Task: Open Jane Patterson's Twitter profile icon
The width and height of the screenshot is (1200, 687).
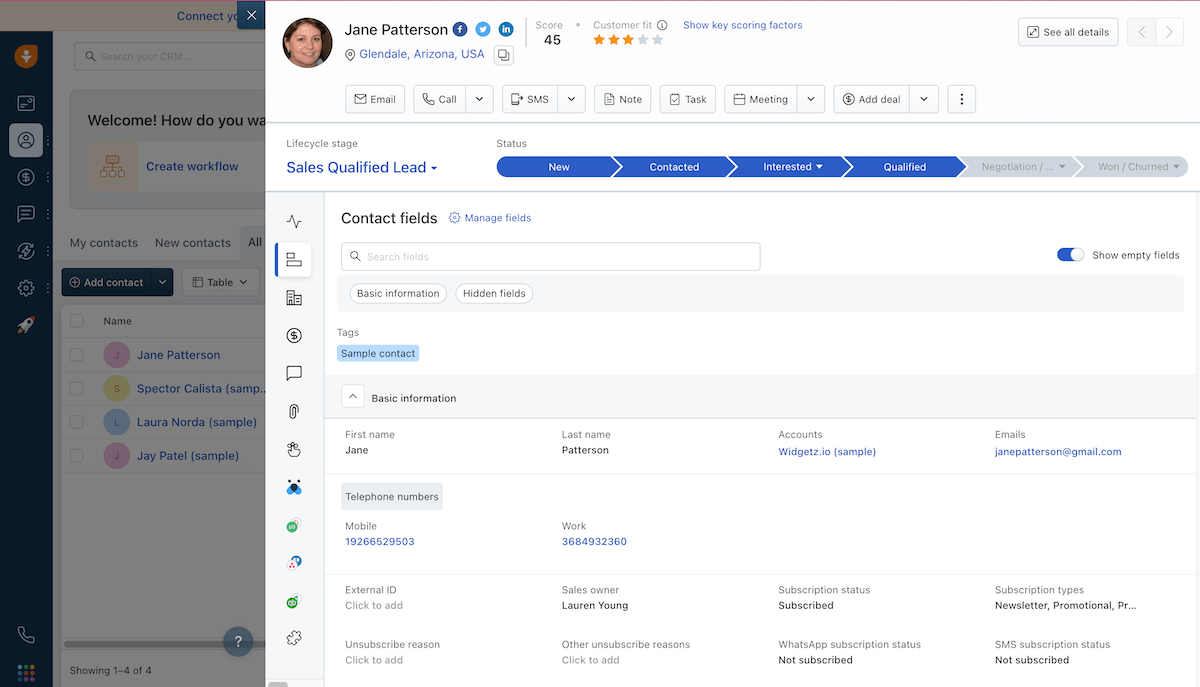Action: click(x=483, y=30)
